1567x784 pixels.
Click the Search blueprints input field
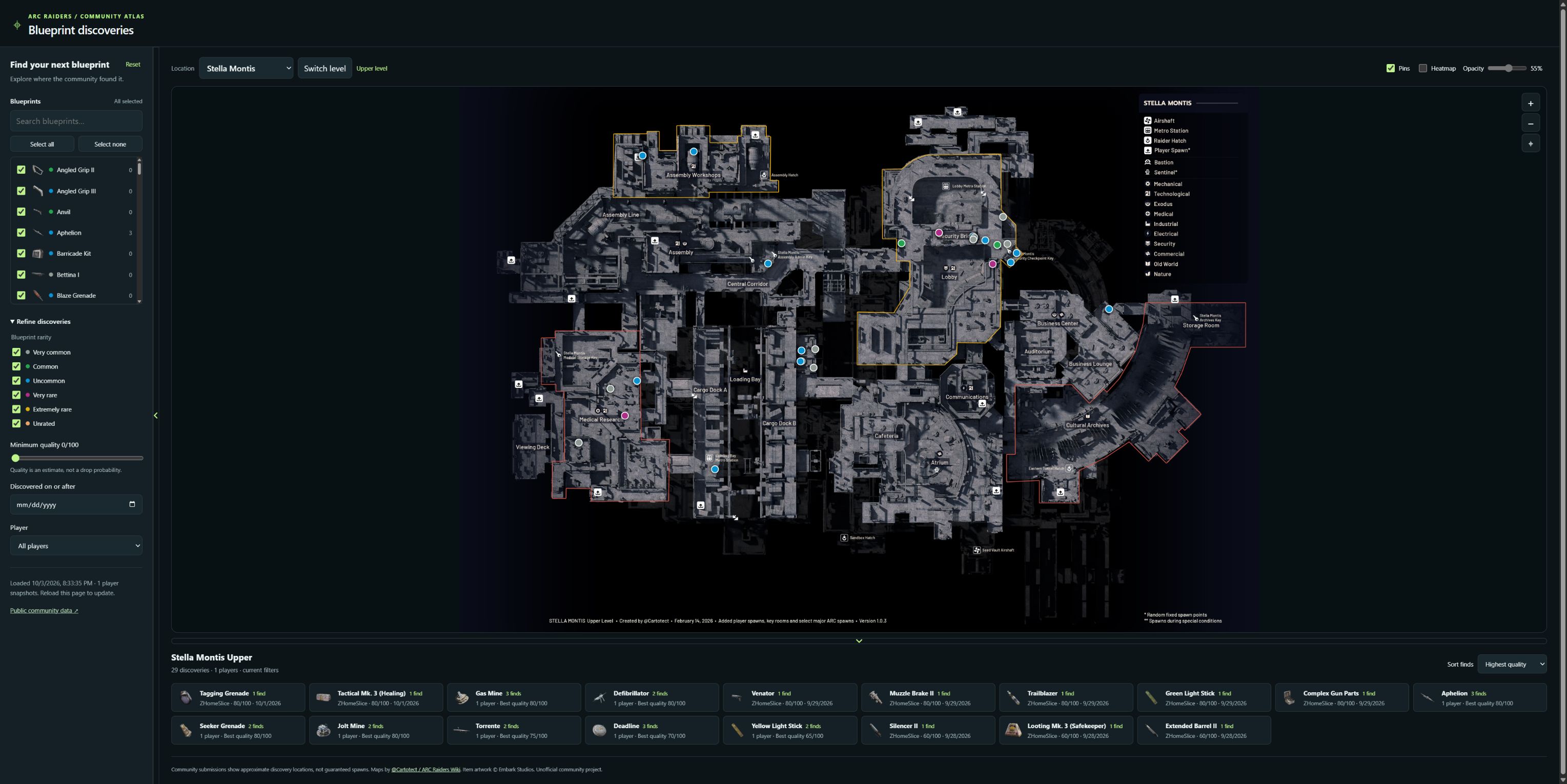tap(76, 121)
